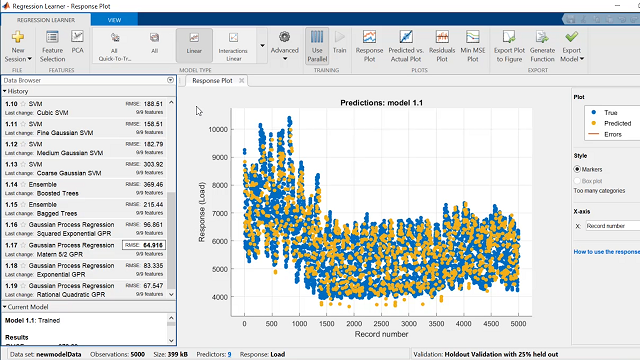Choose the Linear model type

point(194,45)
